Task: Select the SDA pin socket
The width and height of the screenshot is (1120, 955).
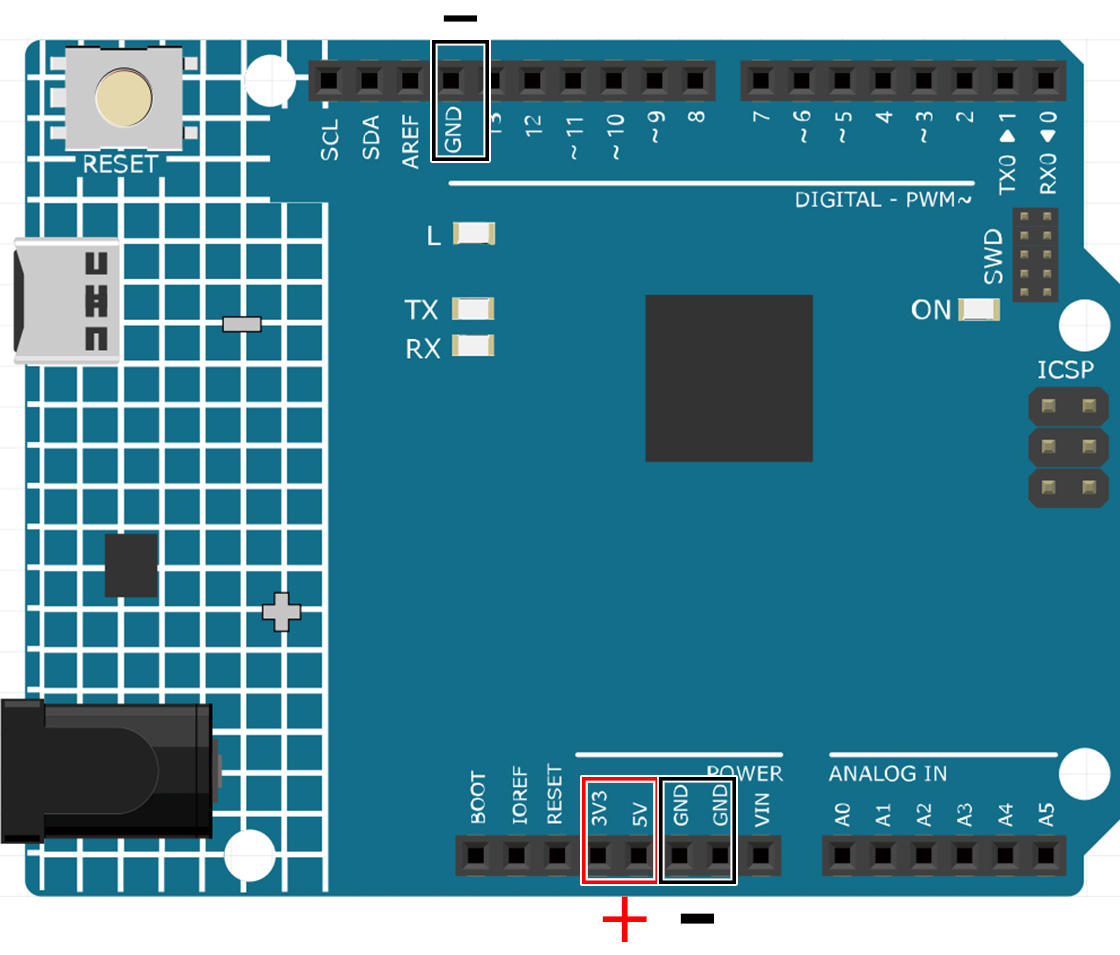Action: (369, 80)
